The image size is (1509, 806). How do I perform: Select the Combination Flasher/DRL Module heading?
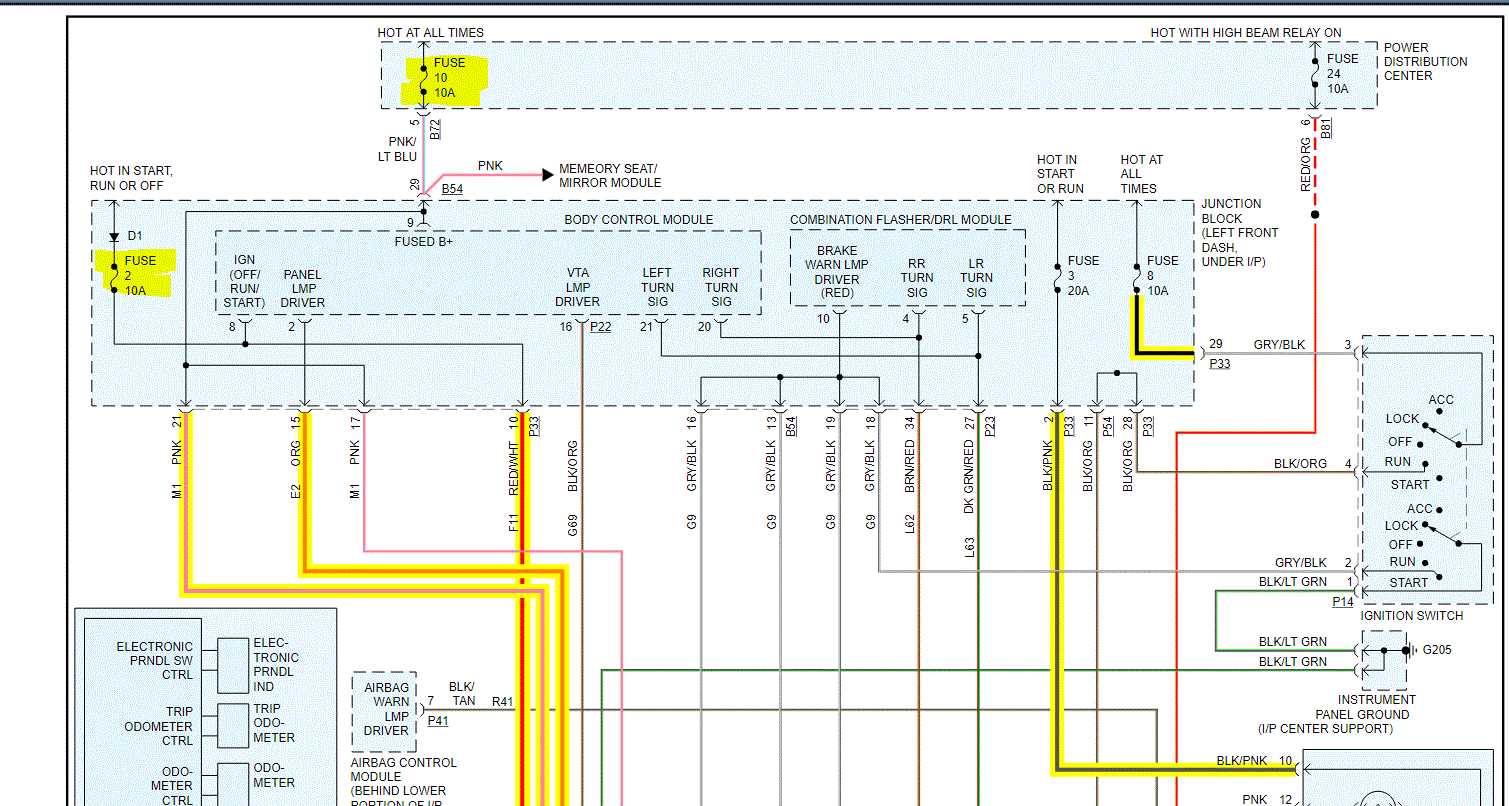click(x=900, y=220)
